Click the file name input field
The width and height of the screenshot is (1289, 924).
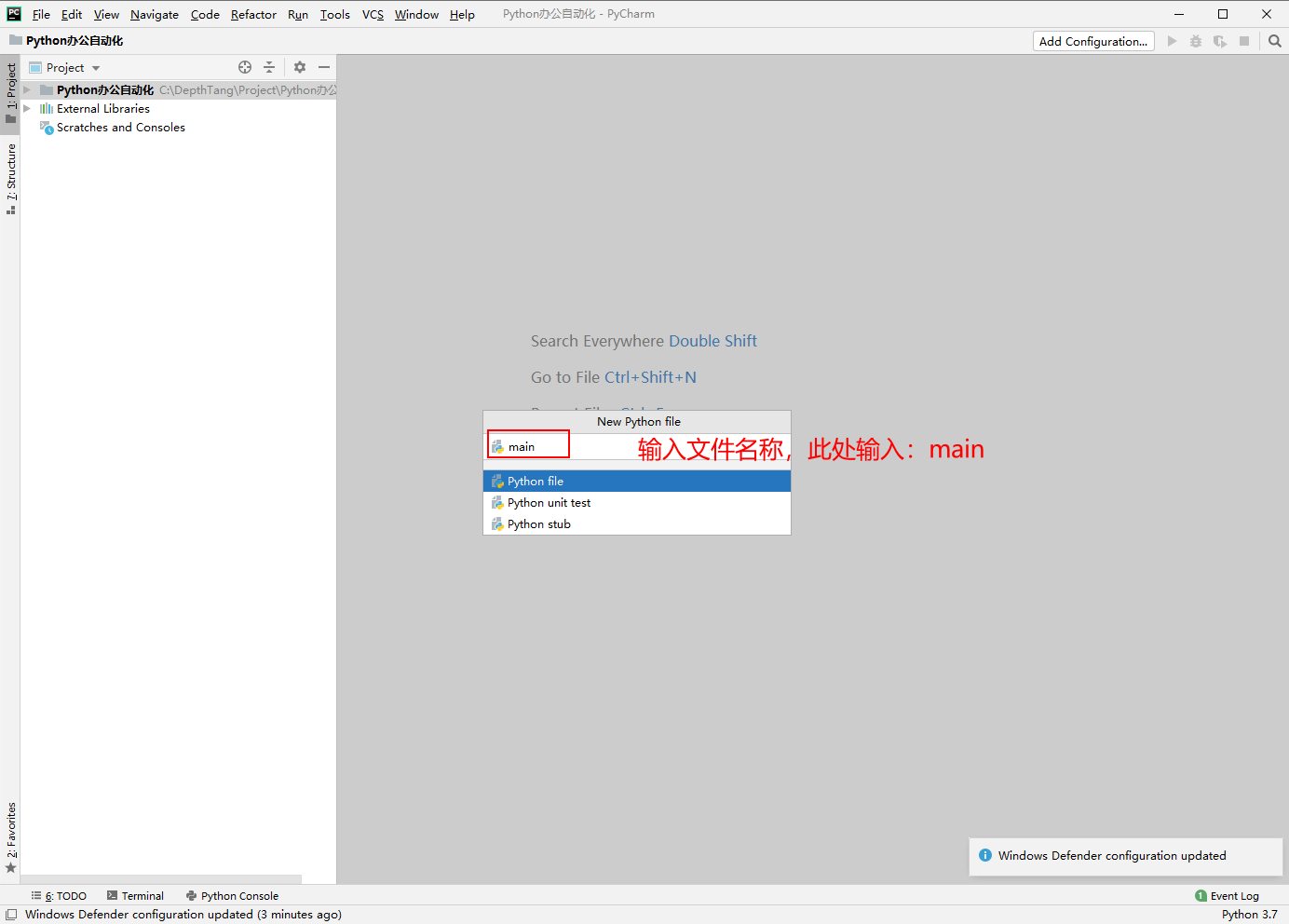pos(637,447)
